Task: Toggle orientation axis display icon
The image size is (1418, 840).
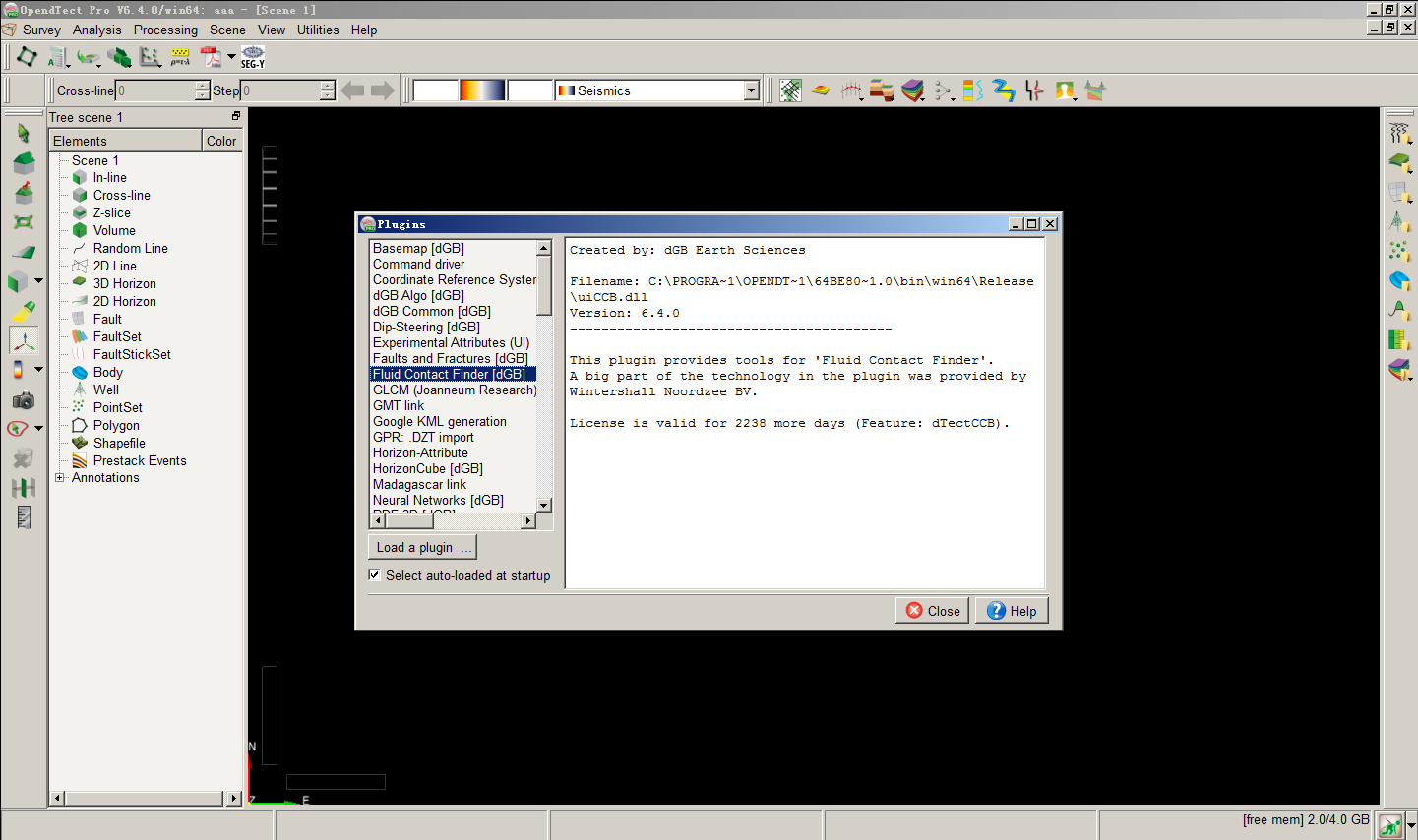Action: tap(23, 341)
